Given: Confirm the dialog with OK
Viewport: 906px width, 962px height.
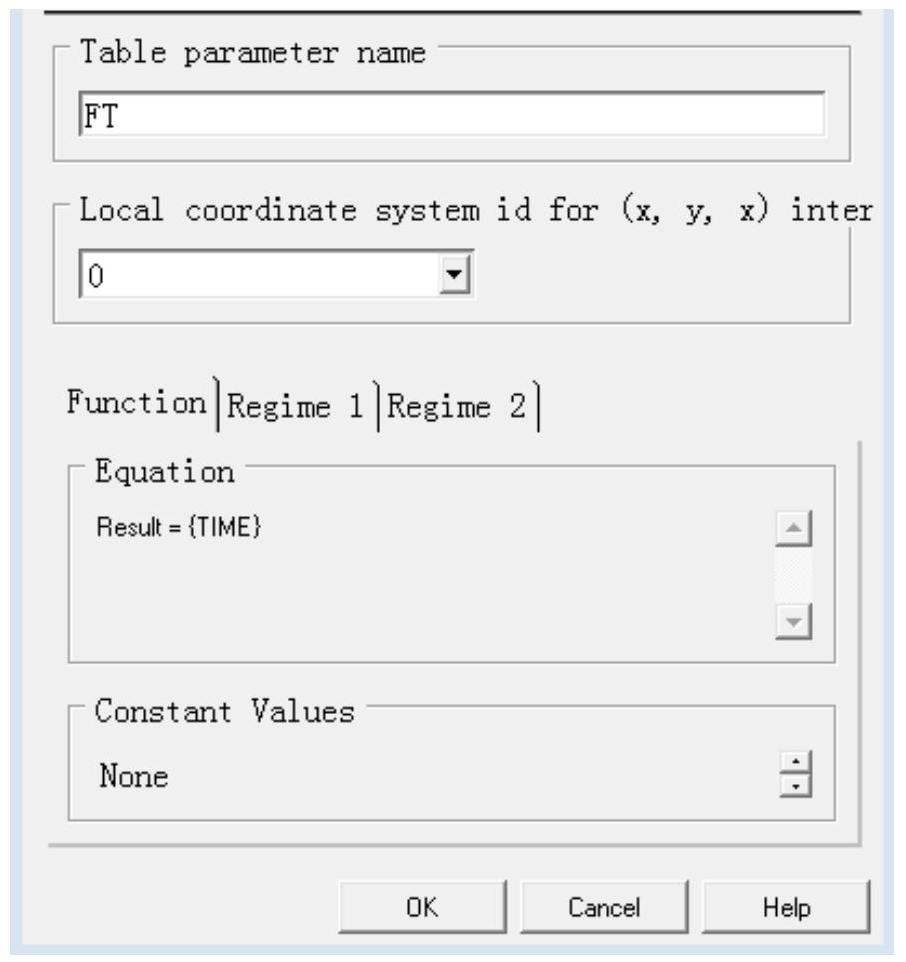Looking at the screenshot, I should click(421, 907).
